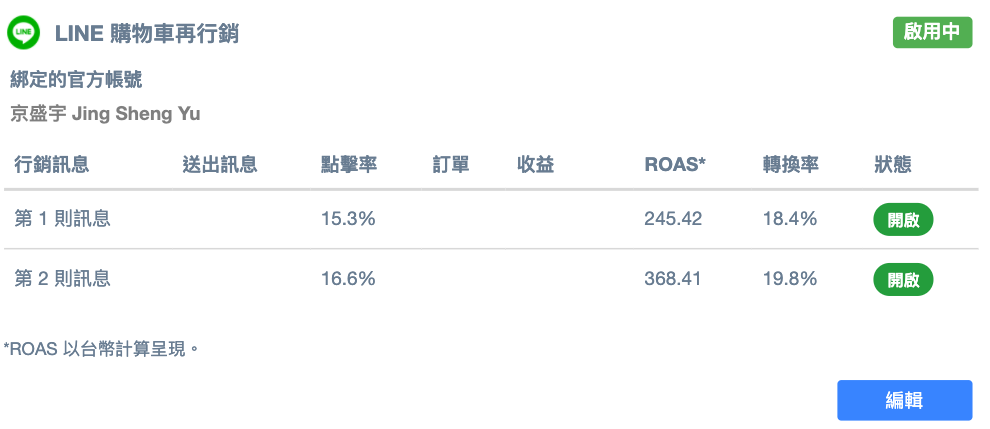Click the 訂單 column header
The height and width of the screenshot is (429, 990).
coord(451,165)
